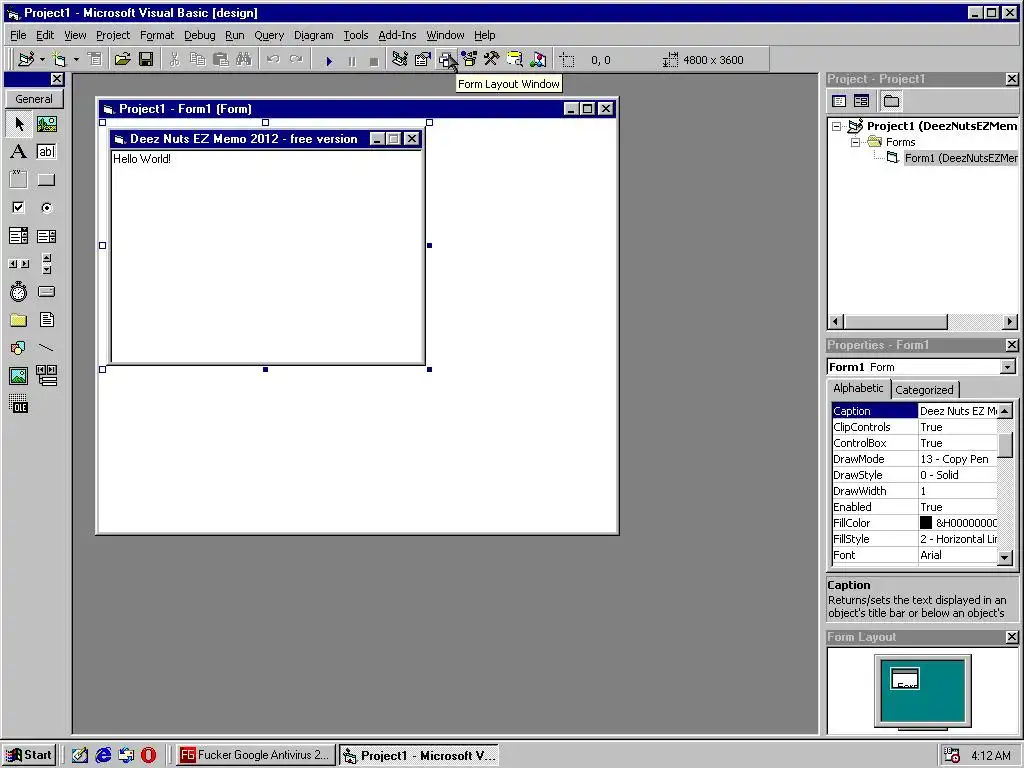
Task: Select the ListBox control in toolbox
Action: [46, 236]
